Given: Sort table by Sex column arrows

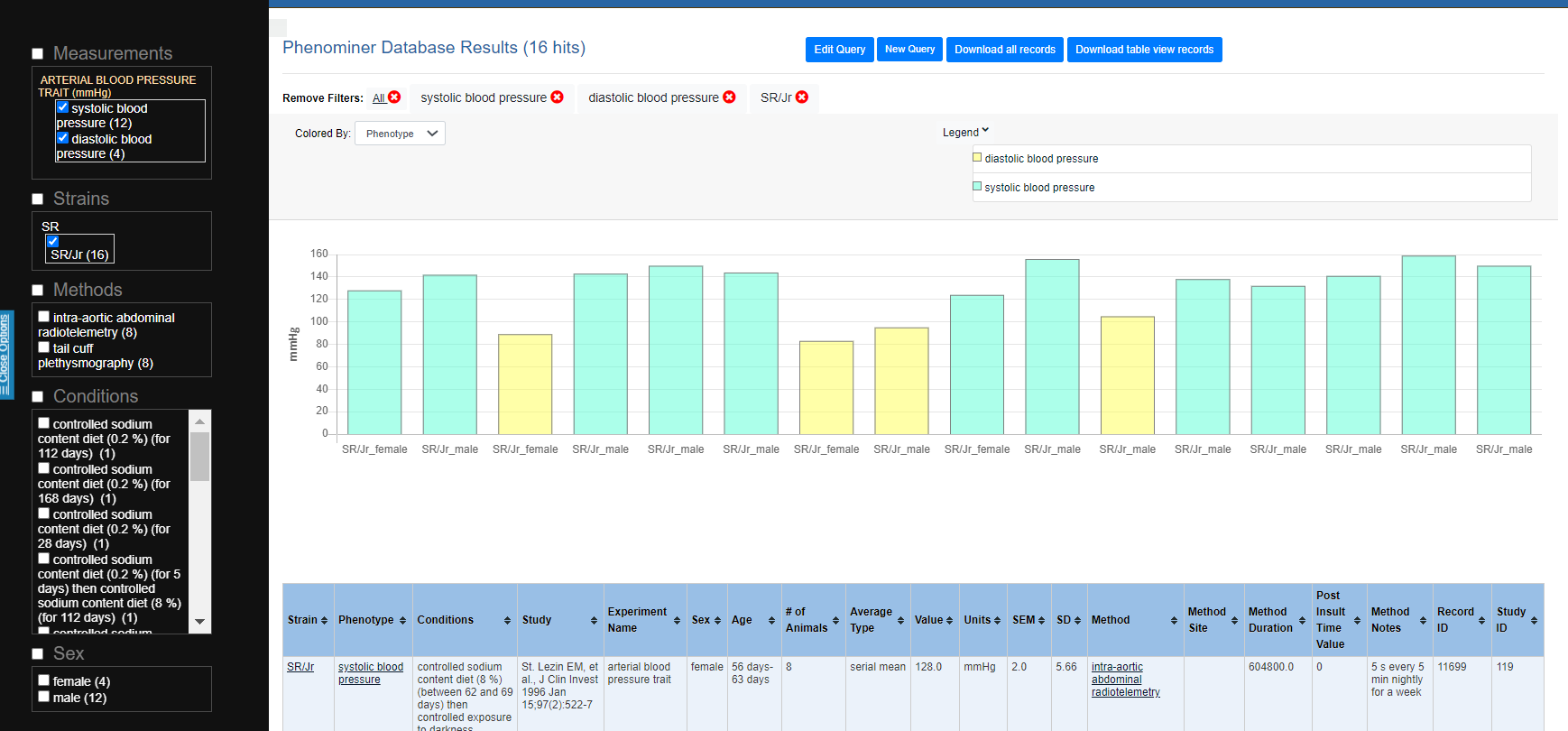Looking at the screenshot, I should [717, 621].
